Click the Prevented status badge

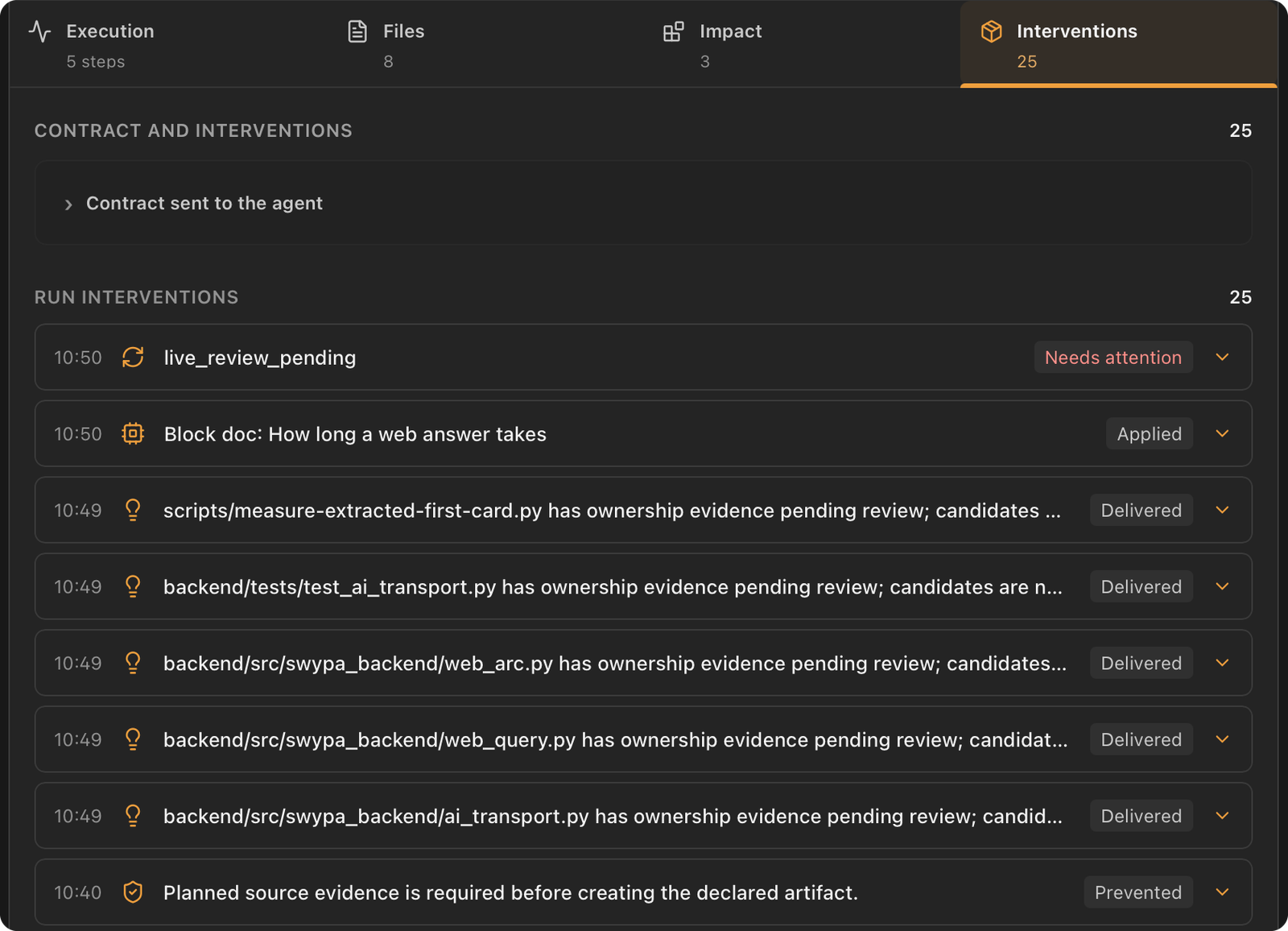coord(1138,892)
